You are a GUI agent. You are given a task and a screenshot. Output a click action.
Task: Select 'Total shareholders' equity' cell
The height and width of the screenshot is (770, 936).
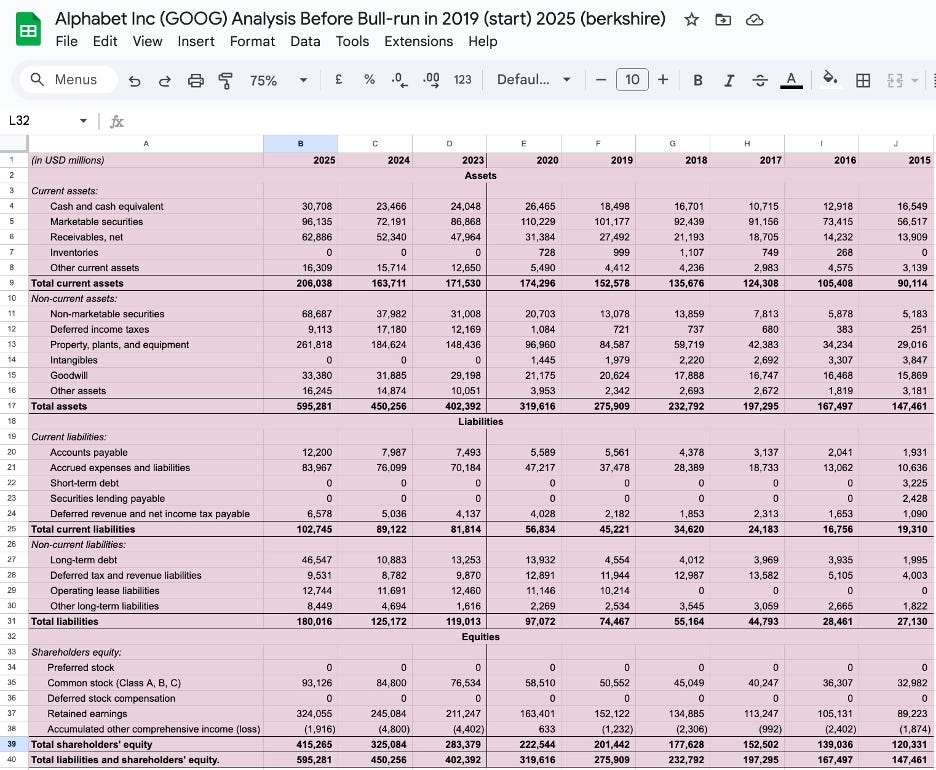(x=146, y=744)
